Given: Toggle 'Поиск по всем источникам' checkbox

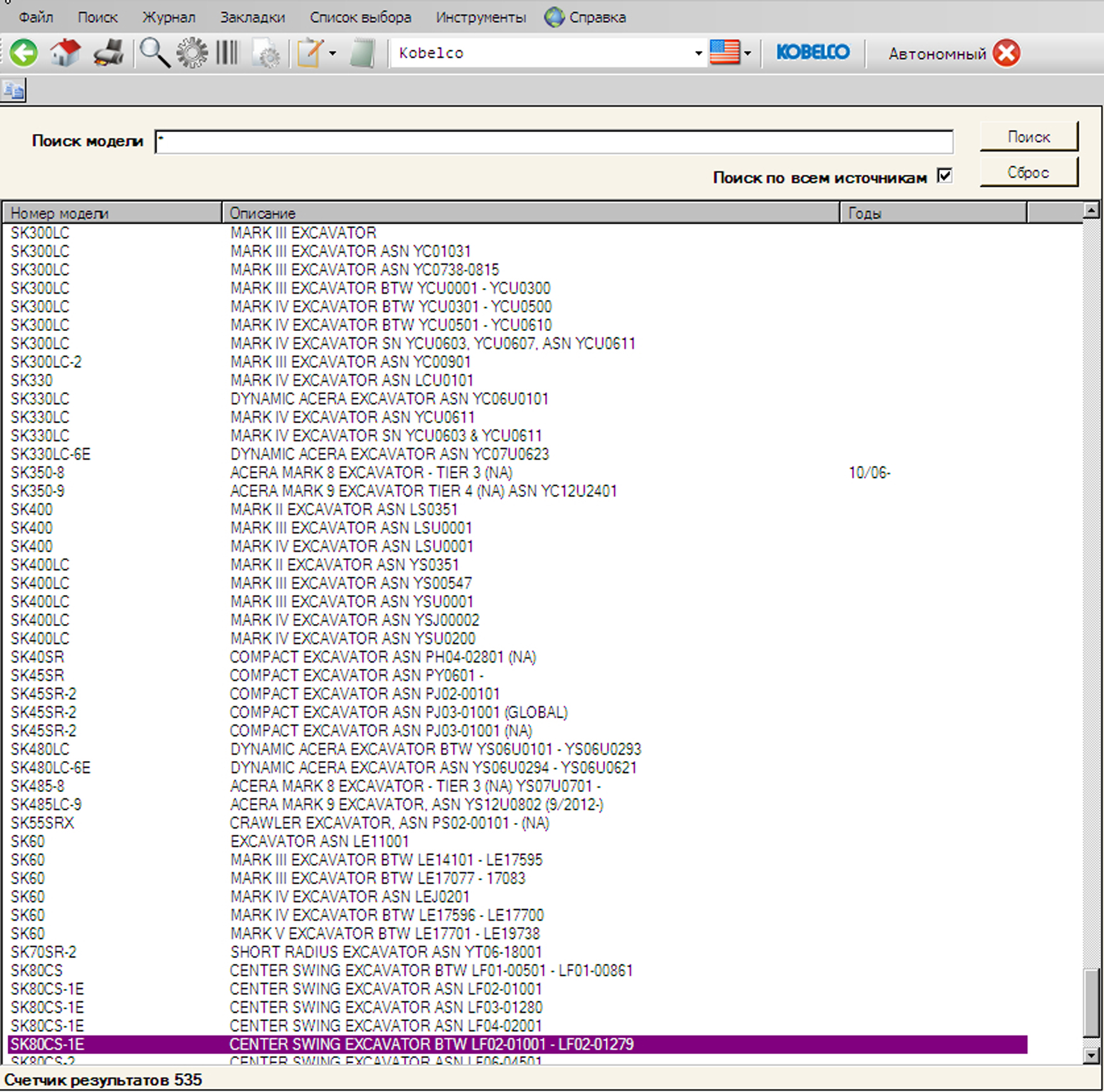Looking at the screenshot, I should tap(944, 176).
